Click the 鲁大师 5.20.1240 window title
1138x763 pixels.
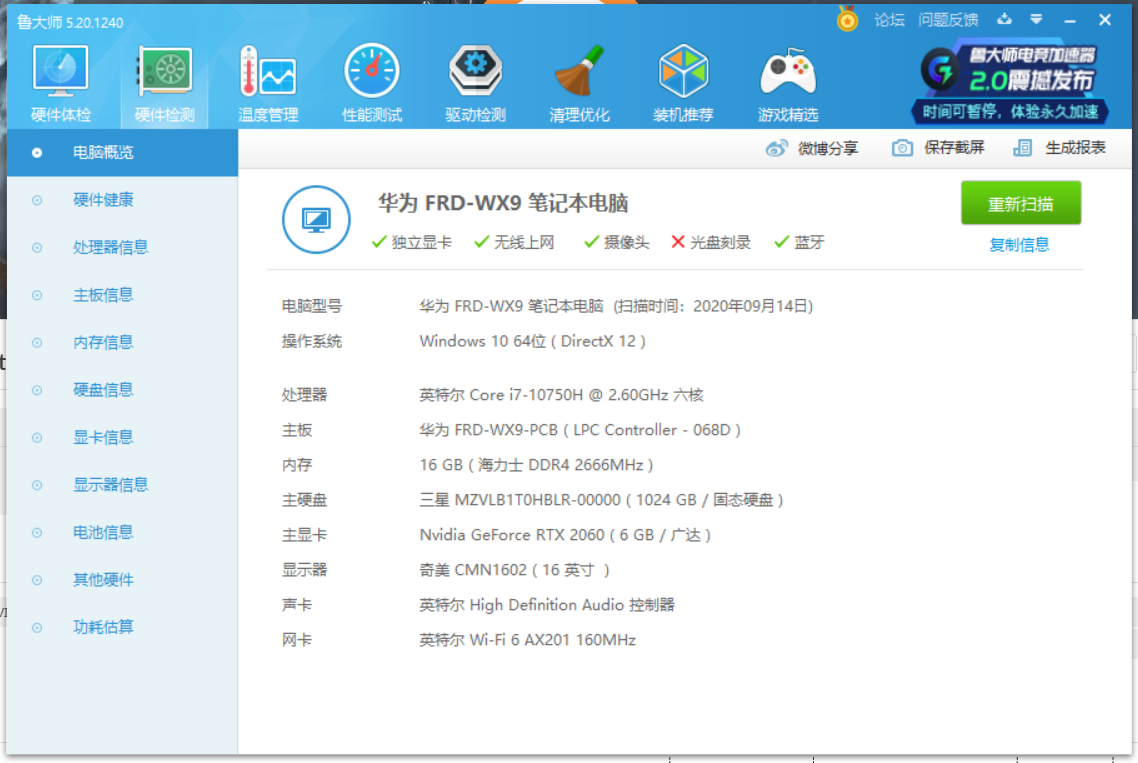[70, 23]
